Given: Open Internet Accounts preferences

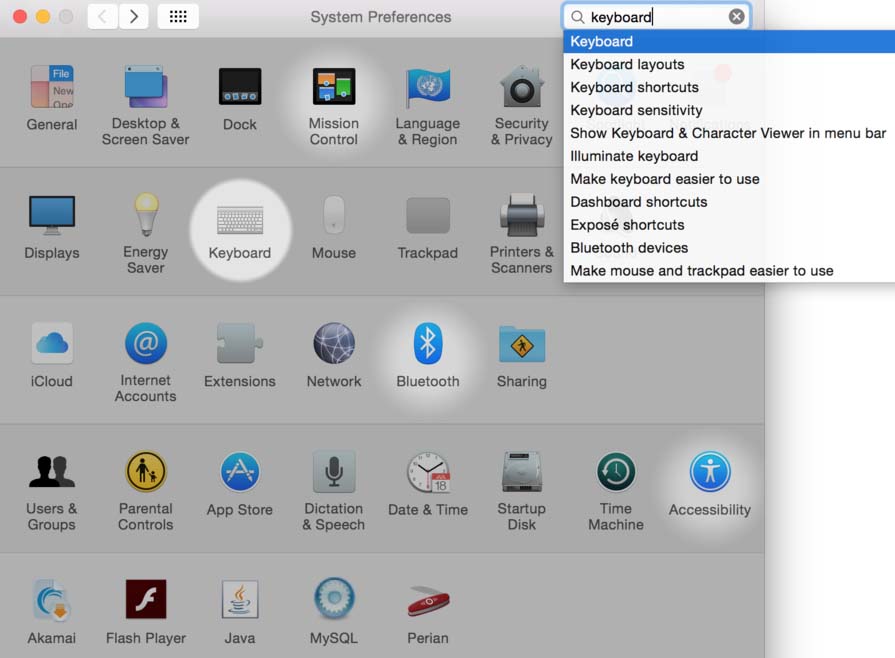Looking at the screenshot, I should (x=146, y=362).
